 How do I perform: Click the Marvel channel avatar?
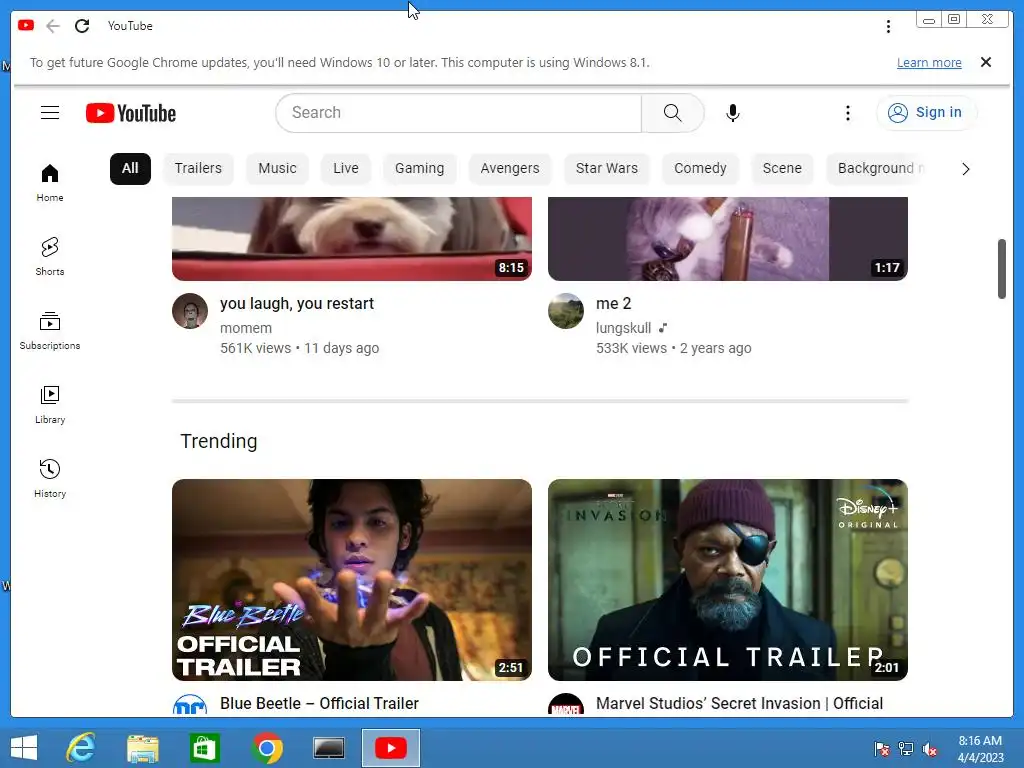tap(566, 705)
